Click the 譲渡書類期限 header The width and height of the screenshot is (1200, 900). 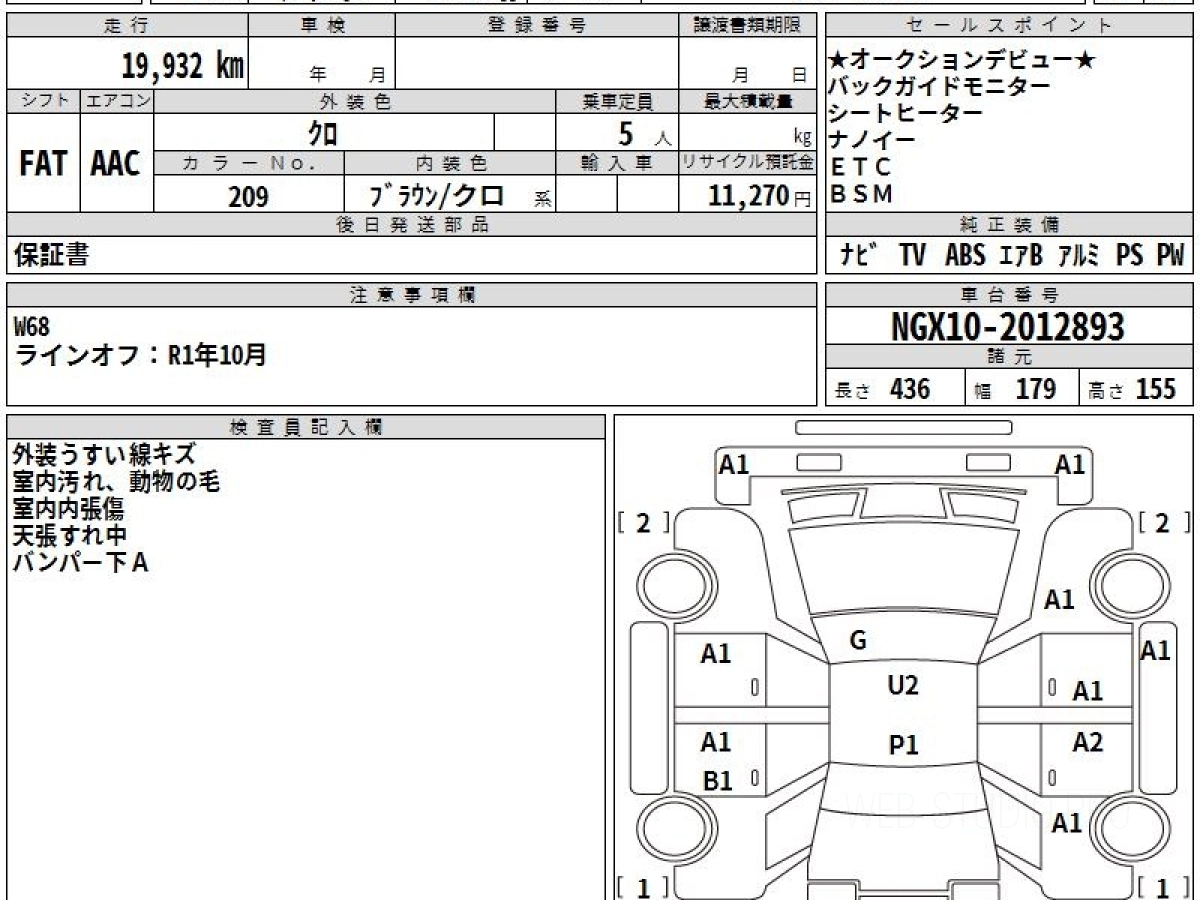click(x=747, y=26)
